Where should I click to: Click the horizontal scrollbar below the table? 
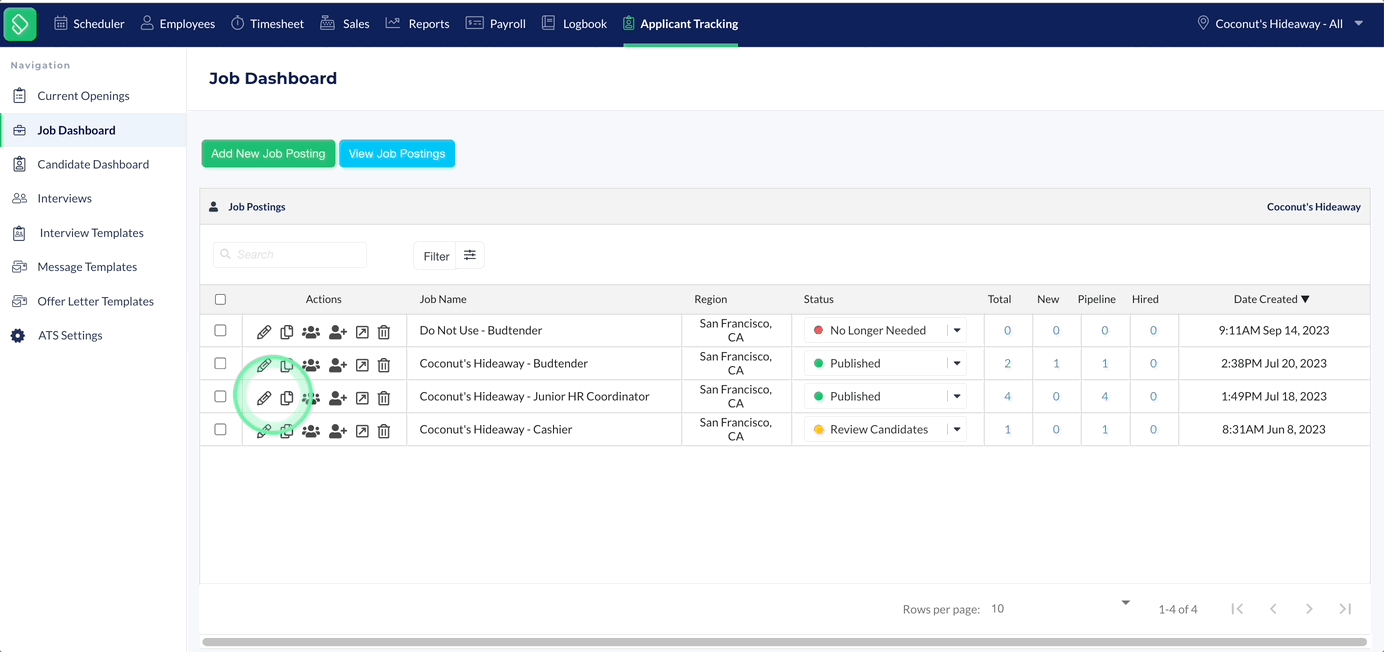pos(784,642)
